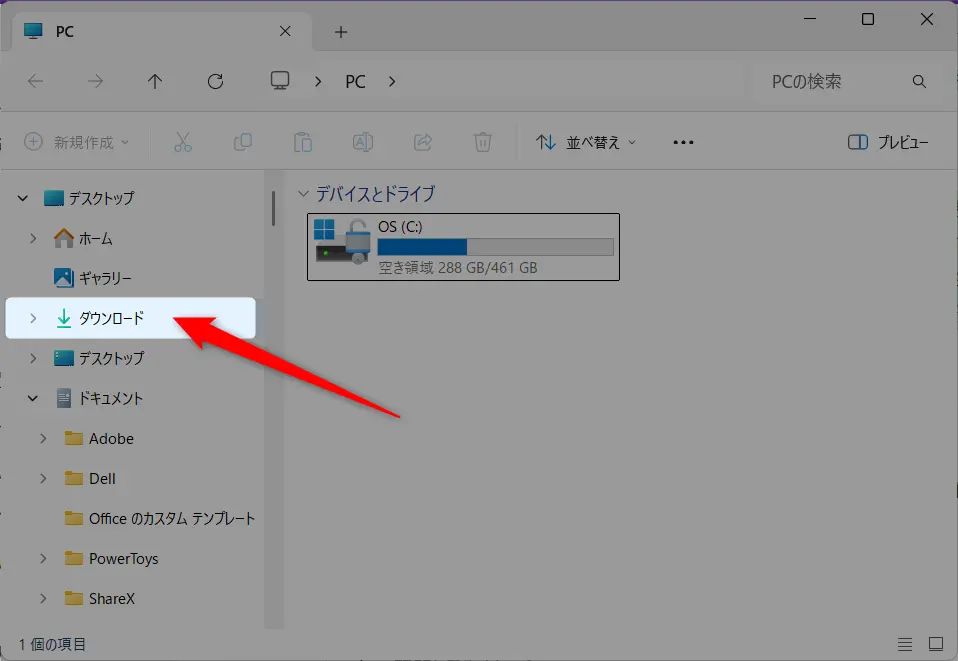Click the Rename icon in toolbar
Screen dimensions: 958x661
point(362,142)
